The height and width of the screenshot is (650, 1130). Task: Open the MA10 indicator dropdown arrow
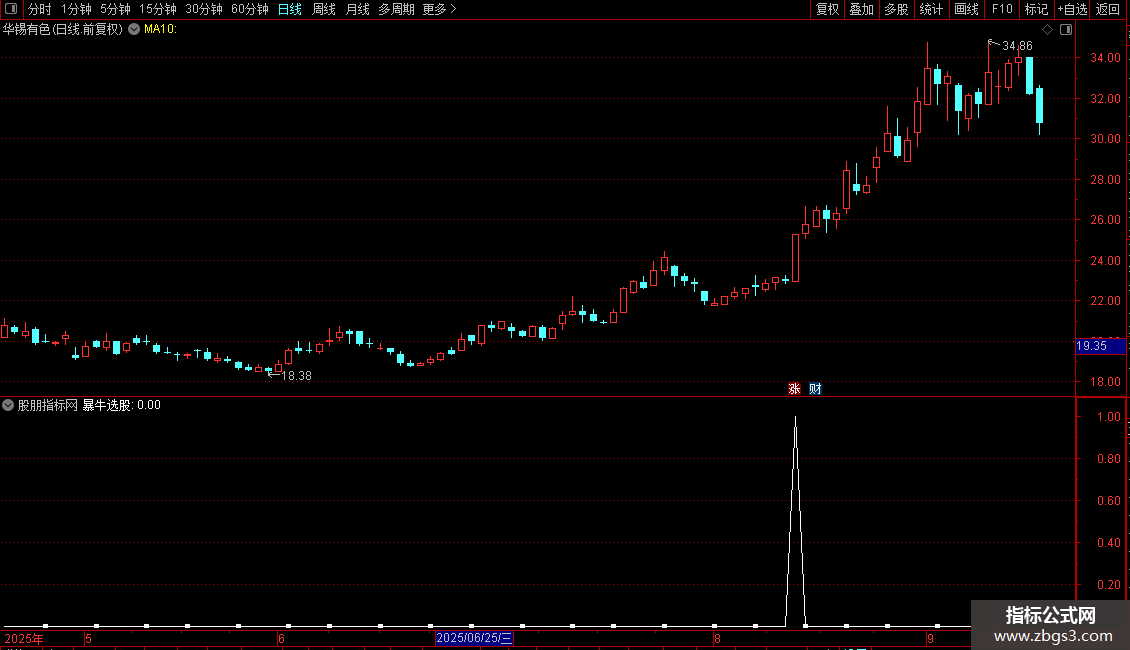[x=134, y=30]
